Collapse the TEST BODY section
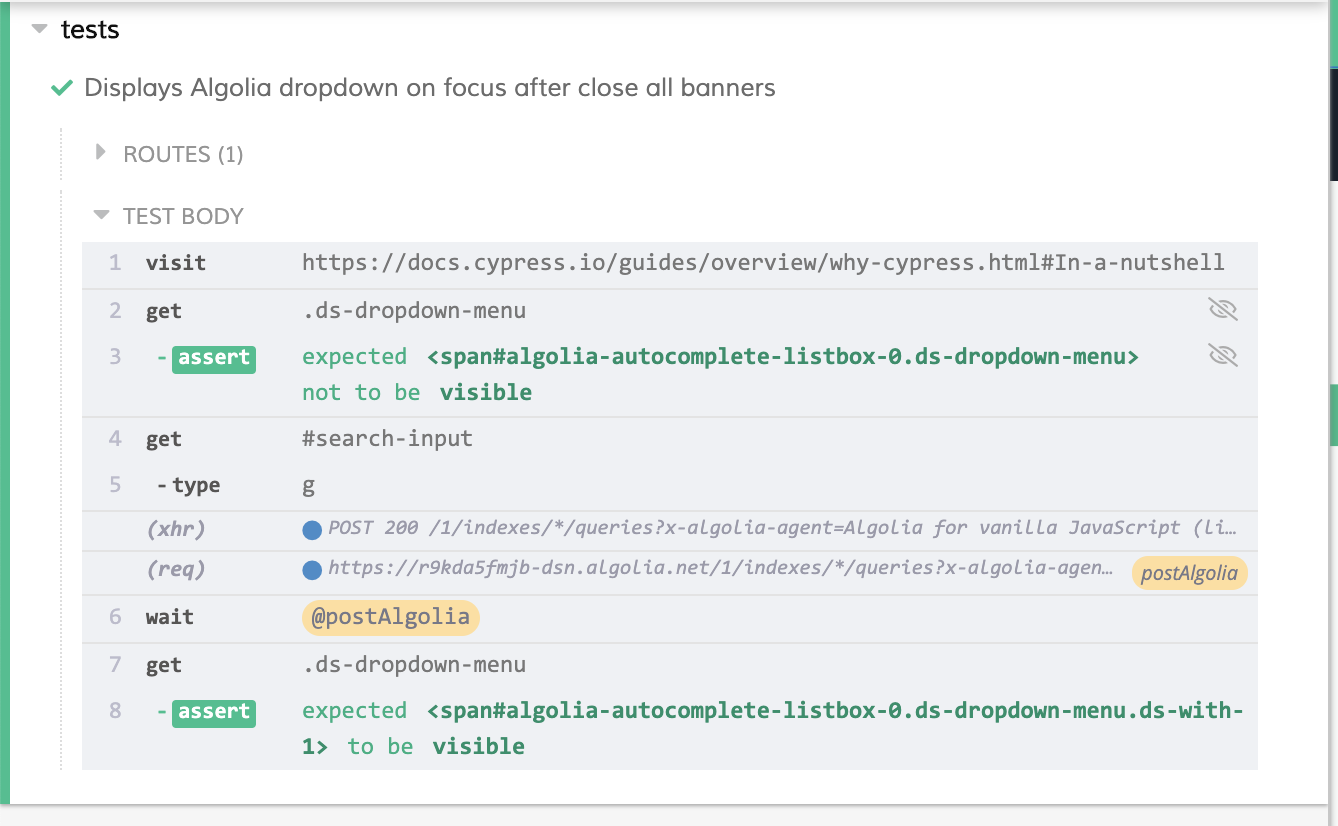 point(100,215)
